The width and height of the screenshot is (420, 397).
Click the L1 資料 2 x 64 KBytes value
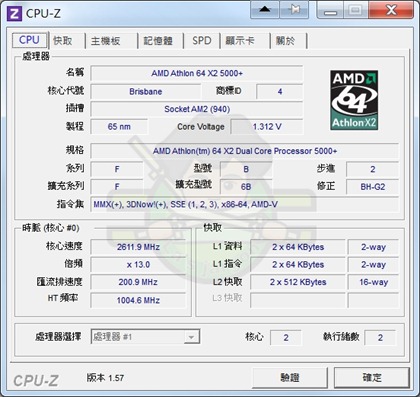click(298, 247)
